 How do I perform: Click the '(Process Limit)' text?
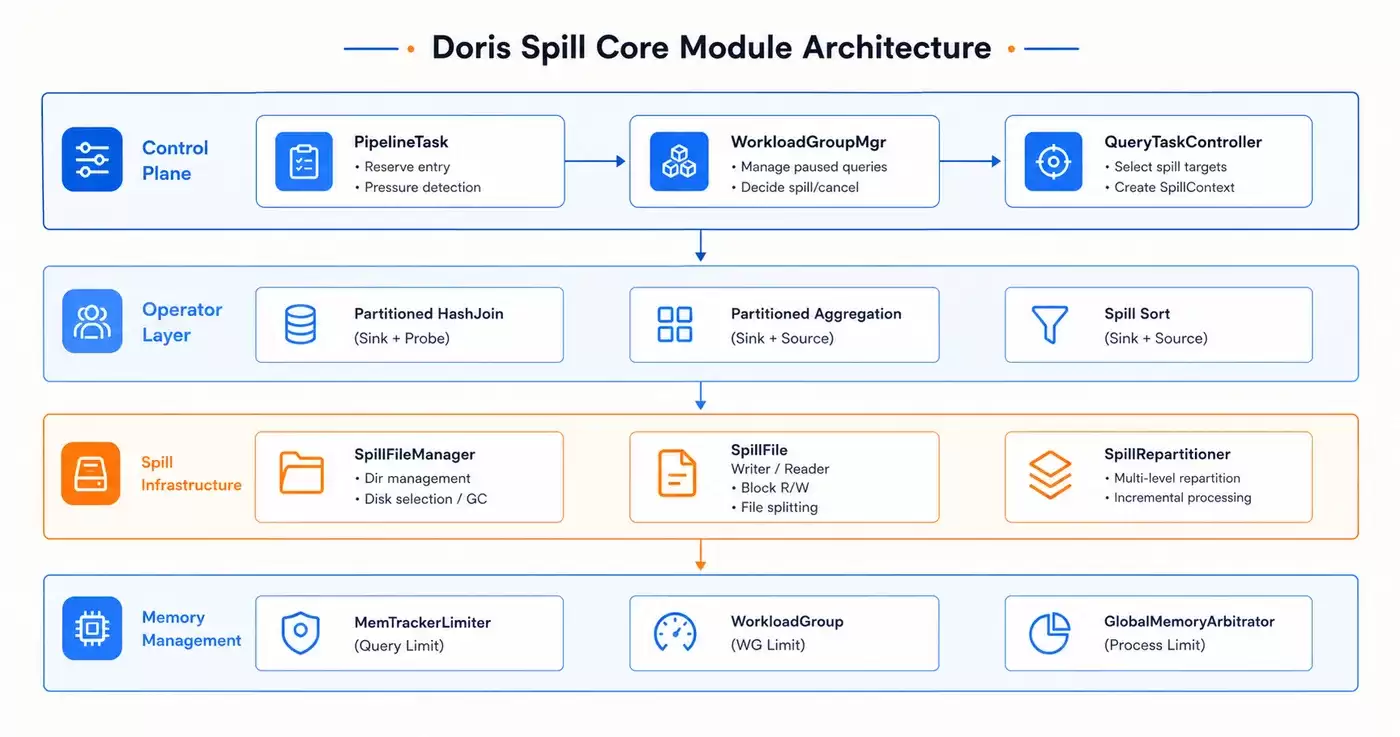click(1155, 645)
